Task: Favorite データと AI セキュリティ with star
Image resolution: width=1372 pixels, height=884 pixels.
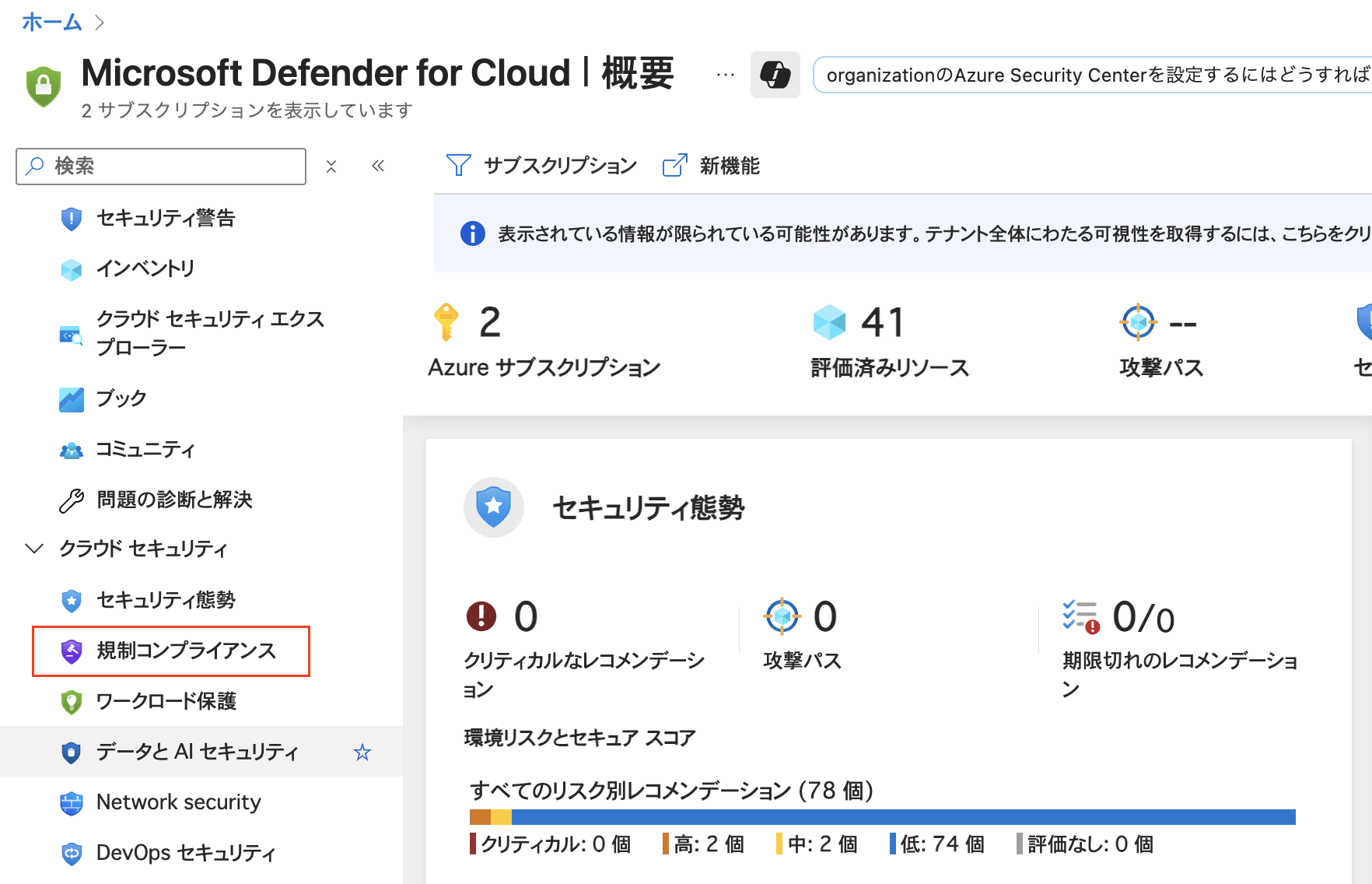Action: coord(362,752)
